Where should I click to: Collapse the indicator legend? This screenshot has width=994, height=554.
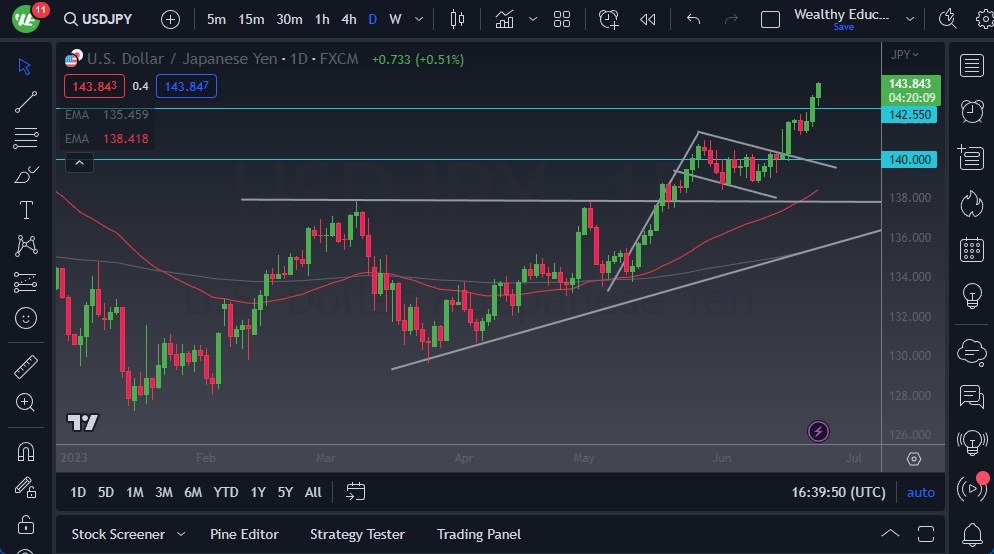pyautogui.click(x=80, y=163)
